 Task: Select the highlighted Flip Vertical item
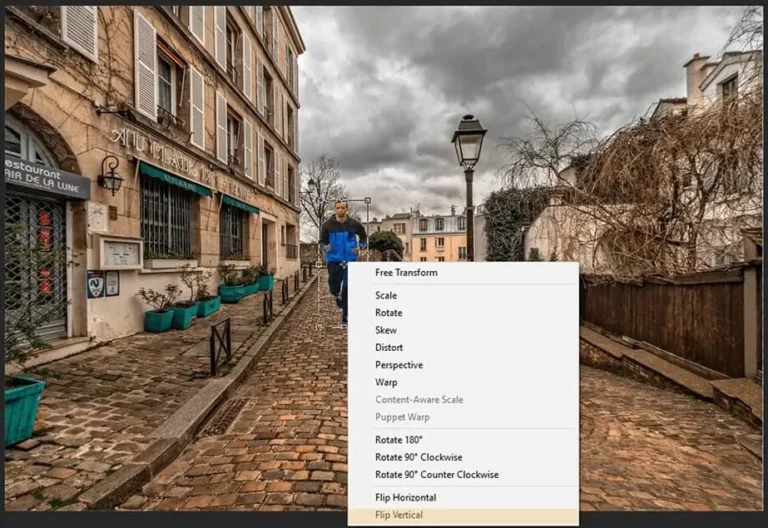click(x=463, y=515)
